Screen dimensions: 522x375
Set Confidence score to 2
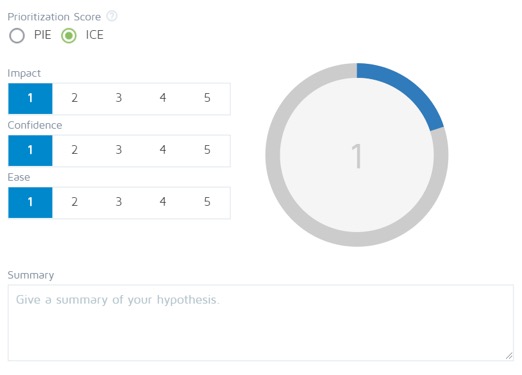[x=75, y=151]
